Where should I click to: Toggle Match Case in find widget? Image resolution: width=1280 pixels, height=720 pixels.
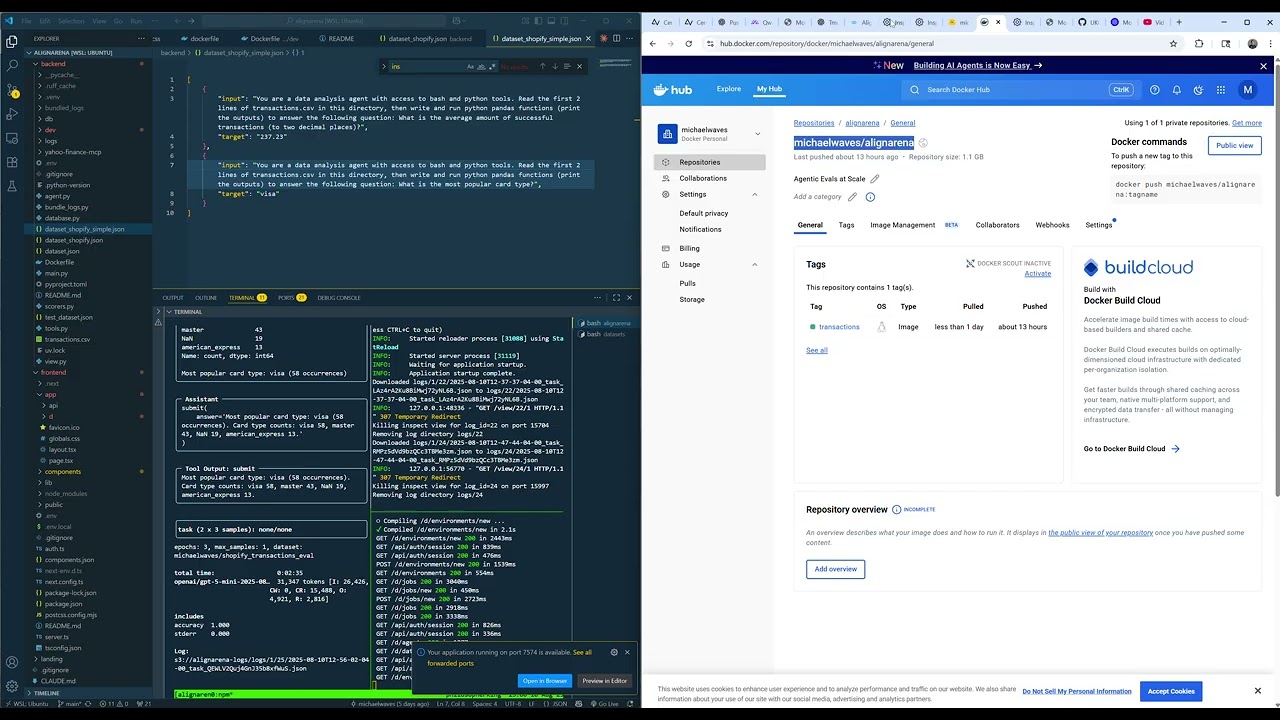tap(471, 66)
